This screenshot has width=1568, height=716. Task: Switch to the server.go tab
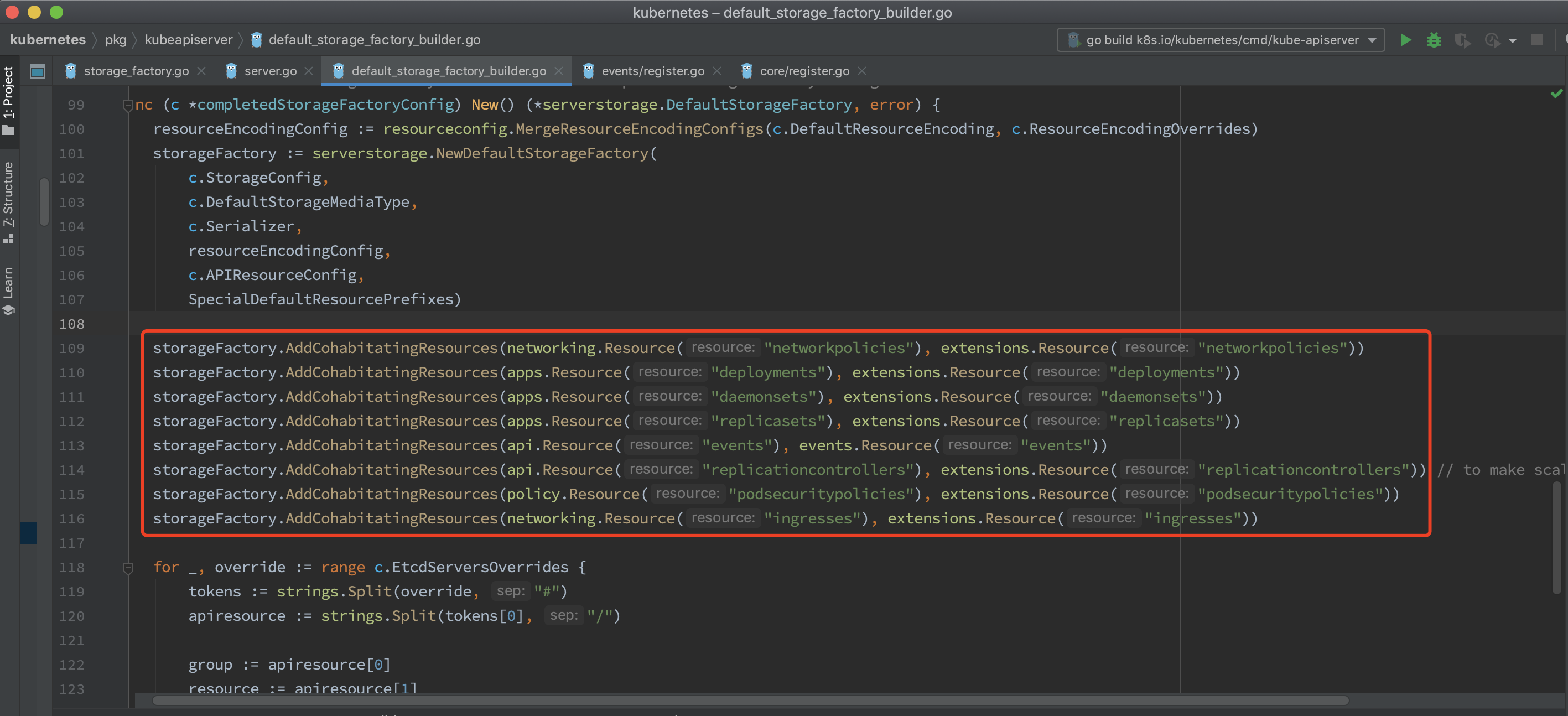pyautogui.click(x=269, y=71)
